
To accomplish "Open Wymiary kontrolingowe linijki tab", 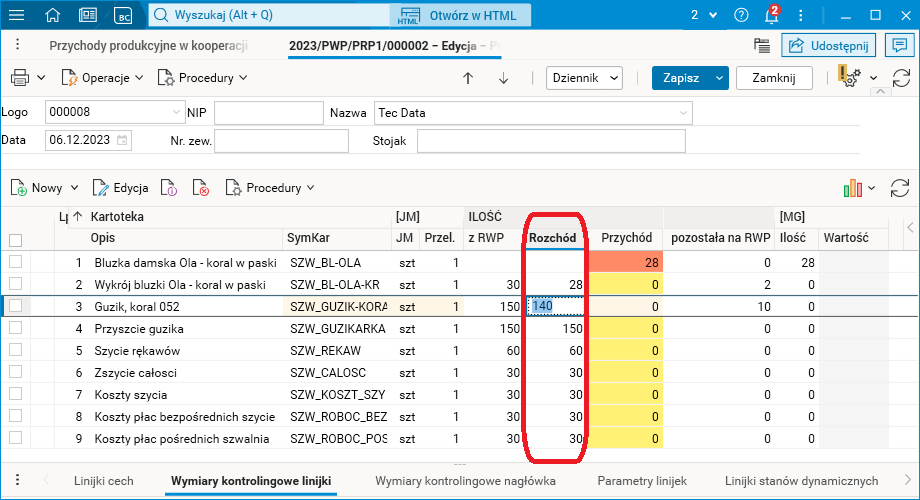I will point(251,481).
